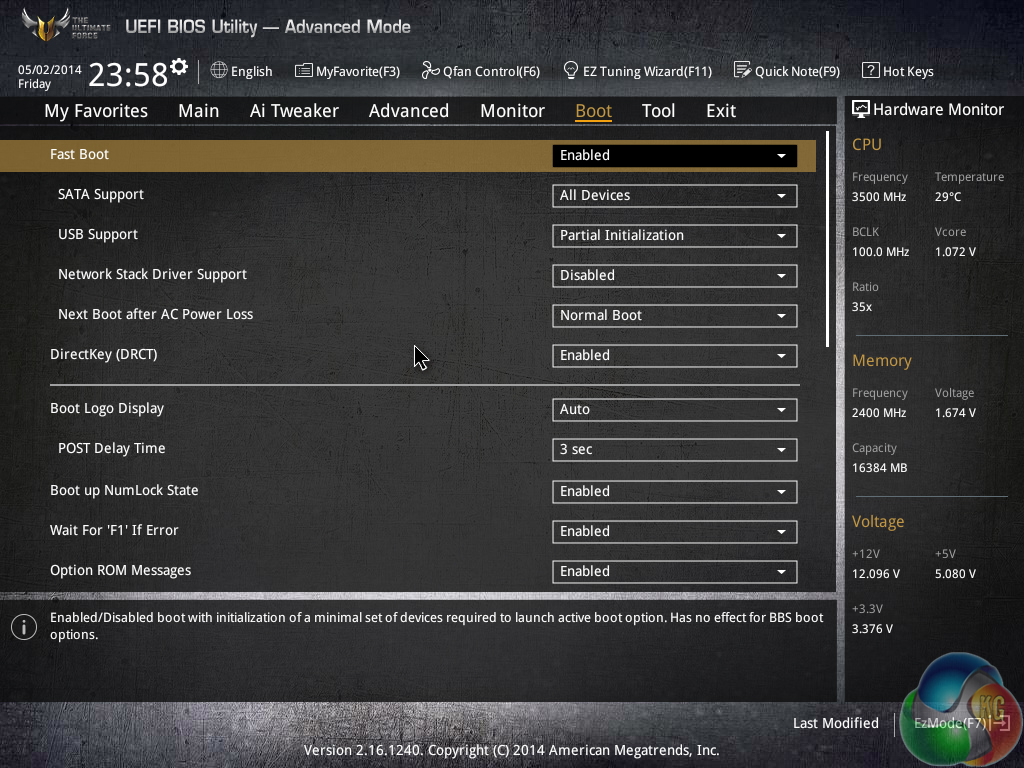
Task: Open Quick Note(F9) notepad icon
Action: [742, 71]
